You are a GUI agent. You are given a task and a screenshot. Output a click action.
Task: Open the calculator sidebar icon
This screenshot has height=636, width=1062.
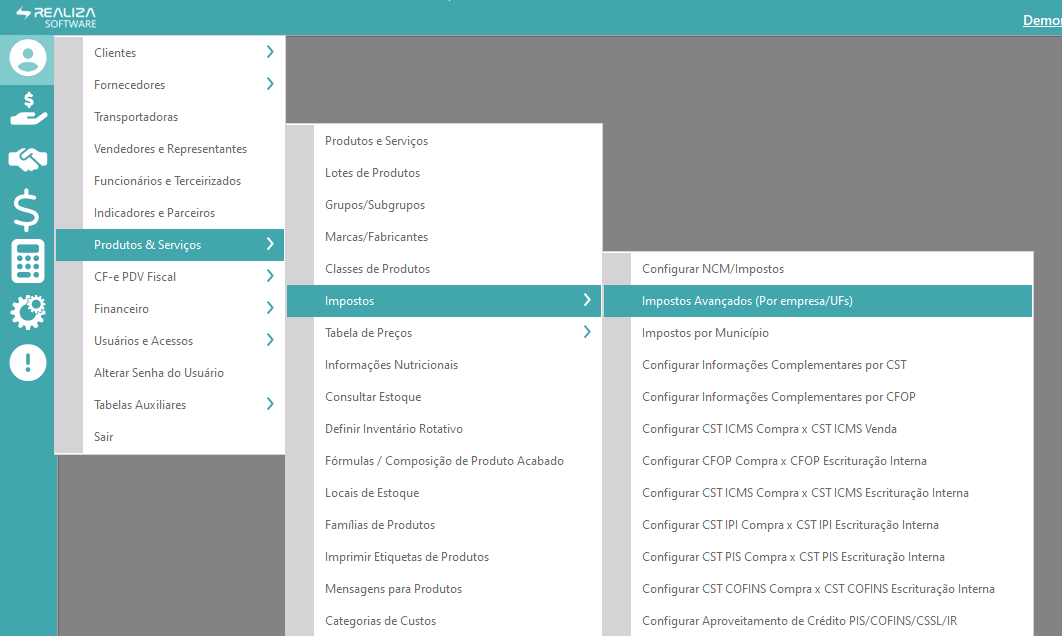click(28, 262)
